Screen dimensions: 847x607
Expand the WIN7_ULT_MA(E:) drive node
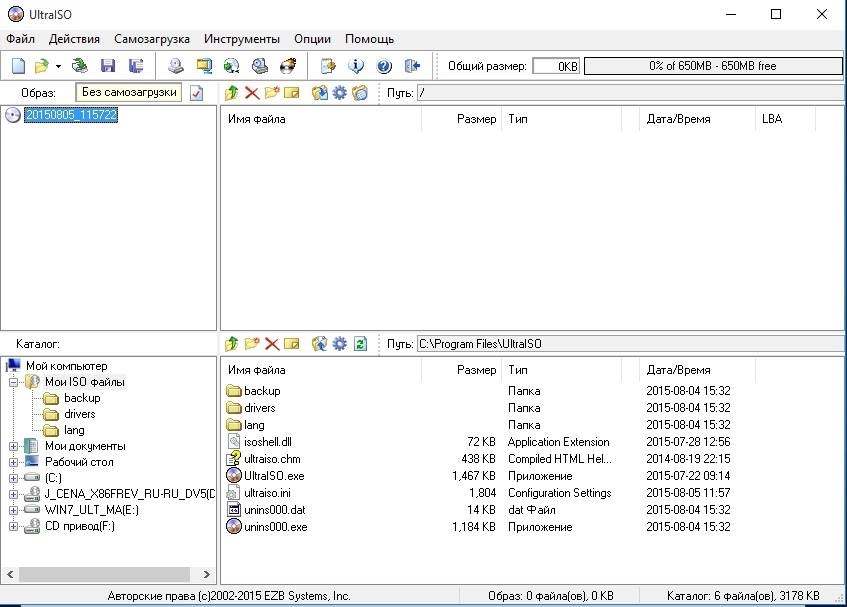(x=14, y=510)
